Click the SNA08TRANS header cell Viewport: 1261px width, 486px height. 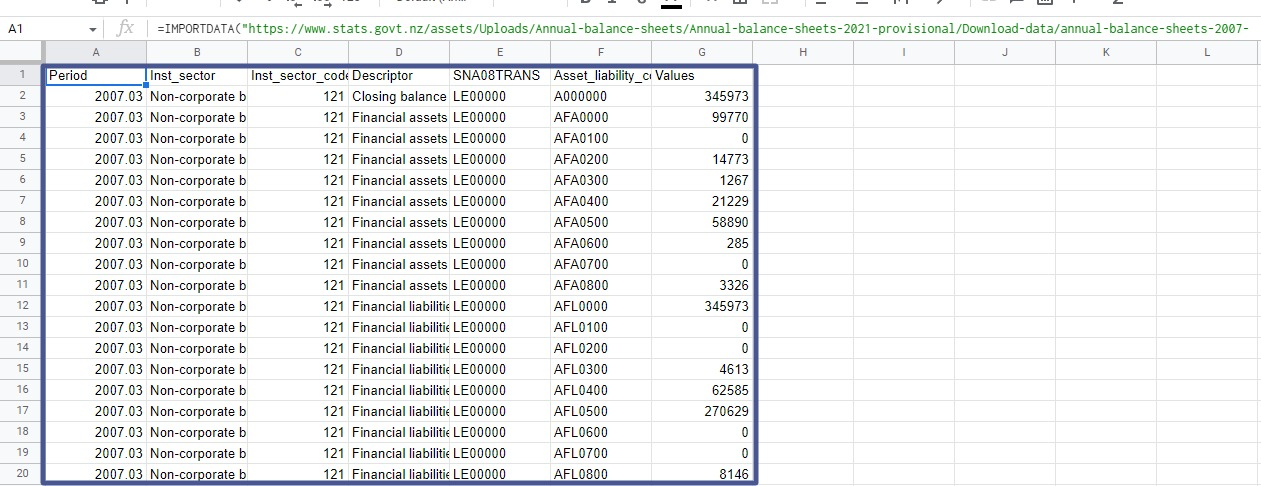pyautogui.click(x=500, y=75)
